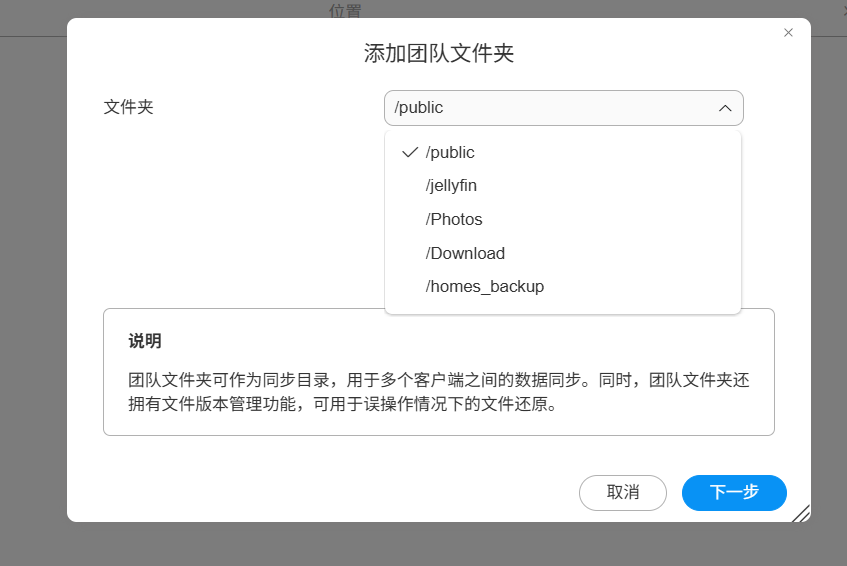Choose /Photos folder option
The width and height of the screenshot is (847, 566).
tap(563, 219)
